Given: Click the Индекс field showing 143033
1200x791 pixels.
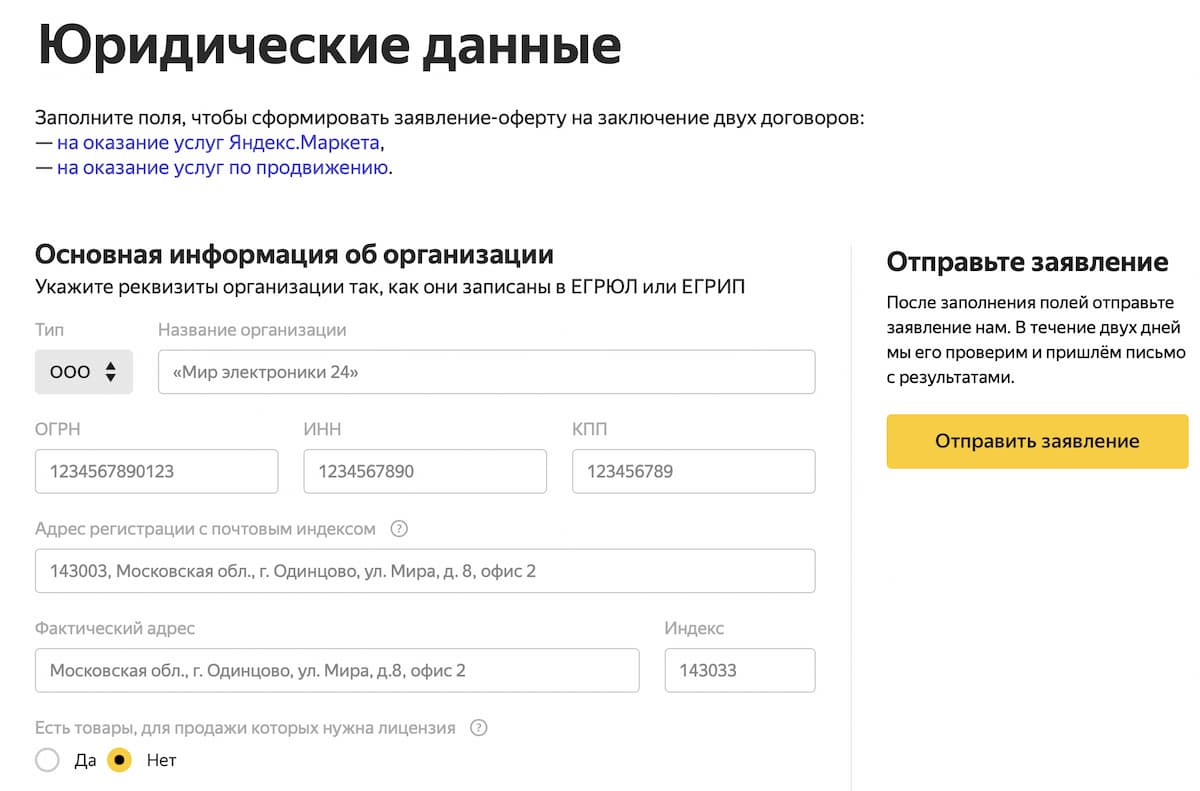Looking at the screenshot, I should [x=739, y=670].
